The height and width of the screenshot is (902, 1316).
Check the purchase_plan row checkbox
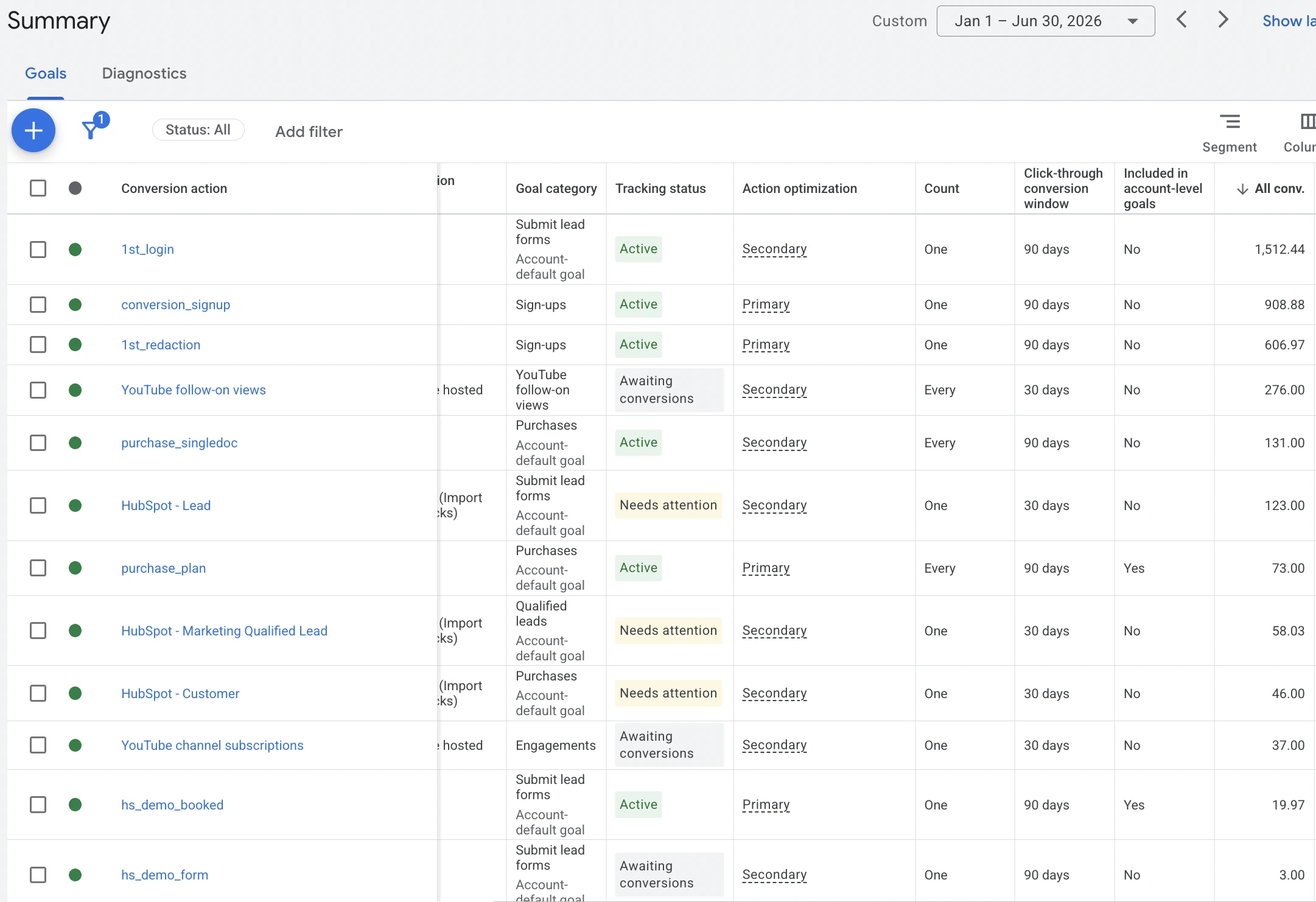[38, 568]
